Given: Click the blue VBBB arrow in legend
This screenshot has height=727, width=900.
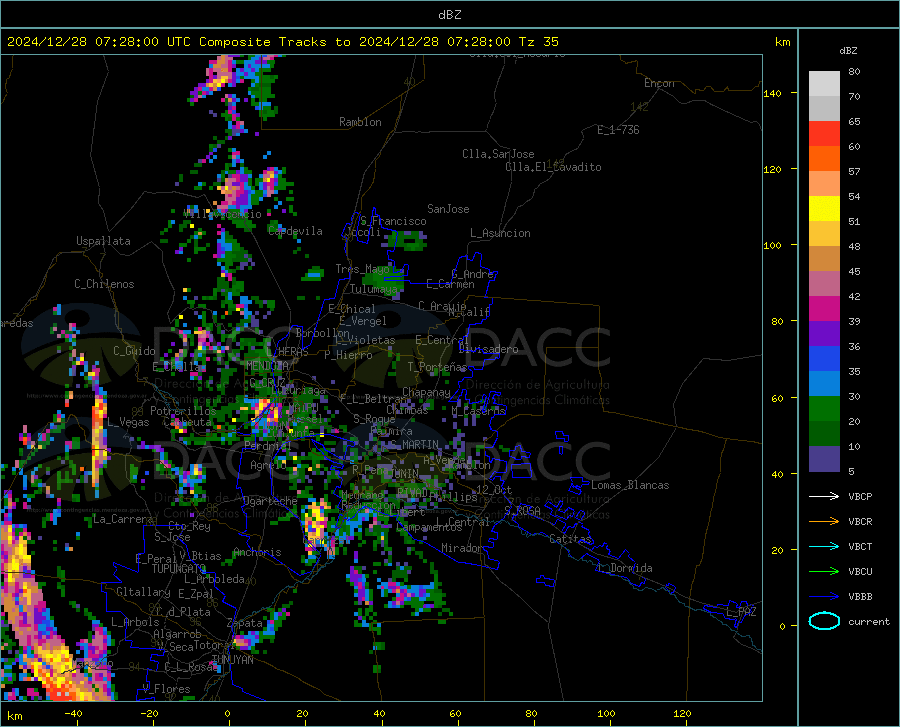Looking at the screenshot, I should pyautogui.click(x=824, y=597).
